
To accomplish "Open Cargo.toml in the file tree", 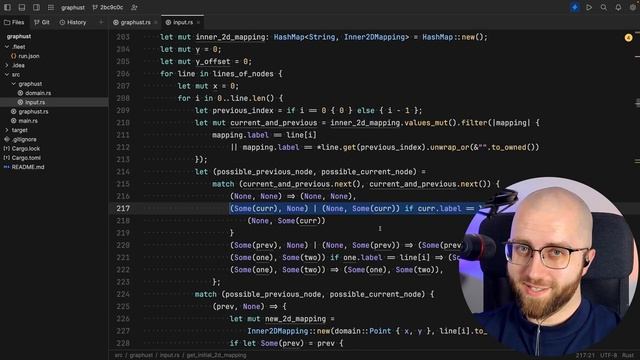I will pyautogui.click(x=26, y=158).
